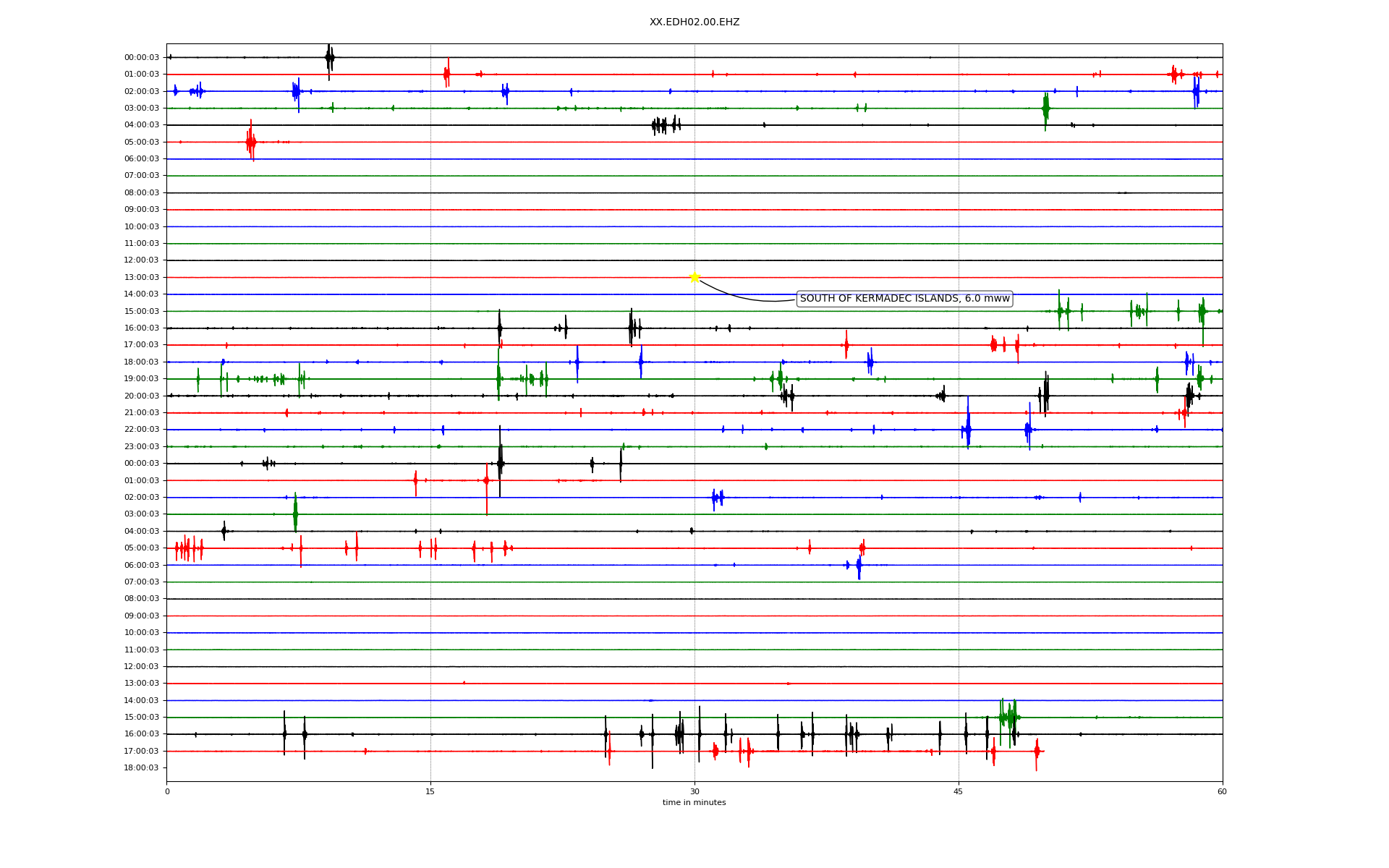Screen dimensions: 1389x868
Task: Click the 18:00:03 label at bottom
Action: click(x=142, y=768)
